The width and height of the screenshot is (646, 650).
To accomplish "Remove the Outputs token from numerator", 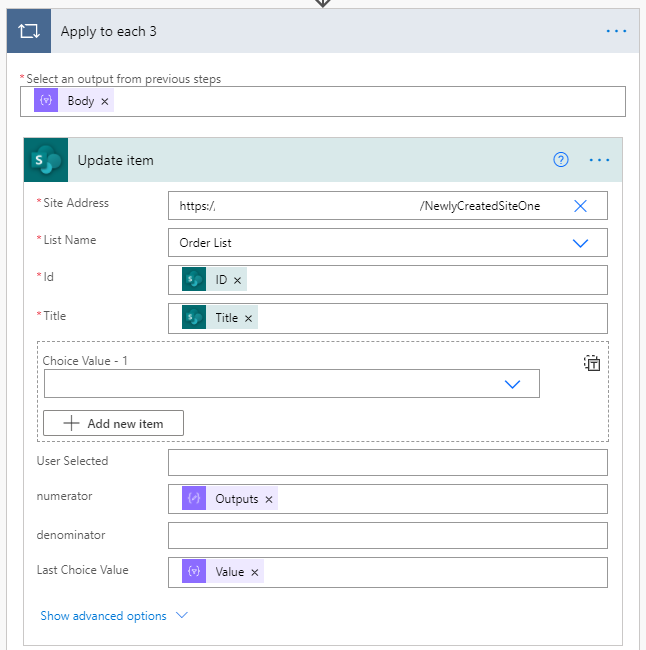I will click(269, 500).
